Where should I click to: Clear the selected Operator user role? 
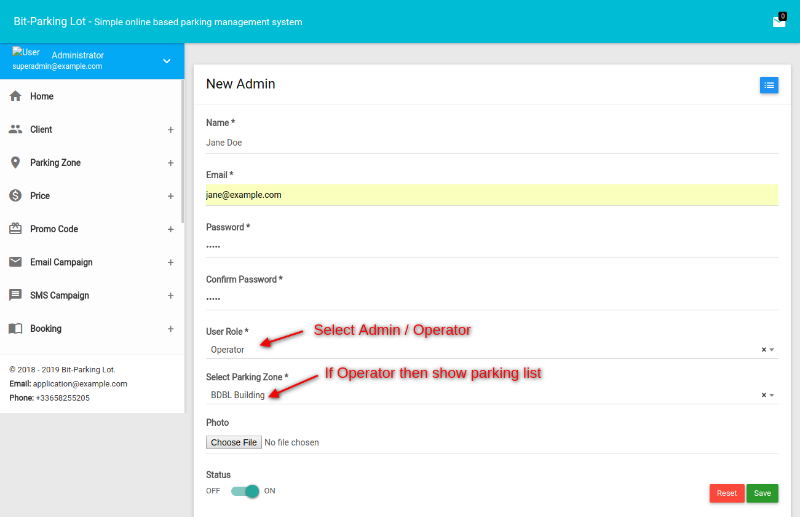(x=763, y=350)
